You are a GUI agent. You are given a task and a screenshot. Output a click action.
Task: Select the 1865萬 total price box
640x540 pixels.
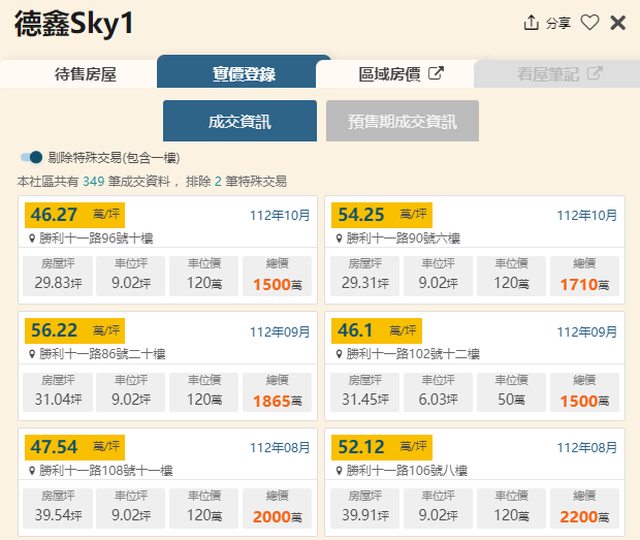(277, 392)
